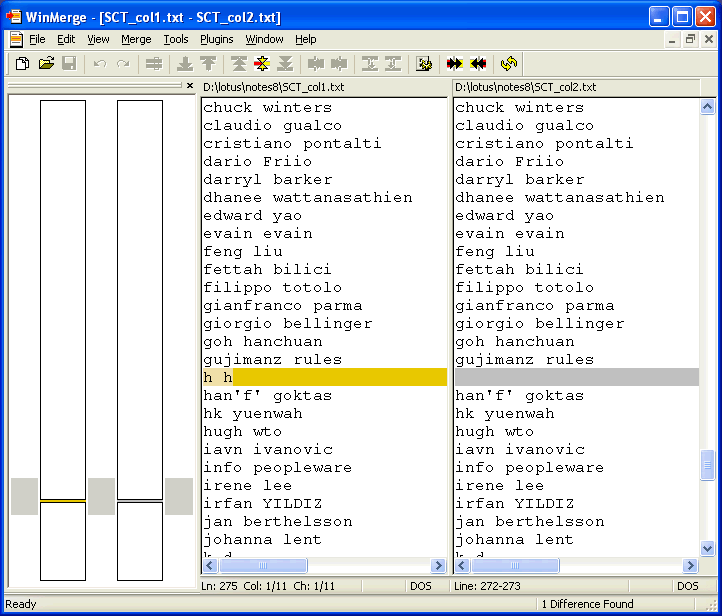Click the SCT_col2.txt path header
The width and height of the screenshot is (722, 616).
click(x=525, y=87)
